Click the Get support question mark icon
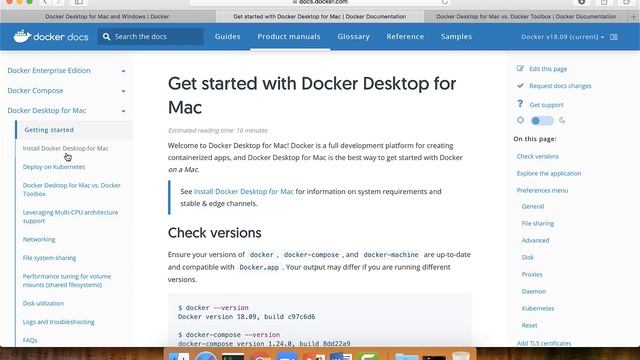Screen dimensions: 640x360 (x=520, y=104)
